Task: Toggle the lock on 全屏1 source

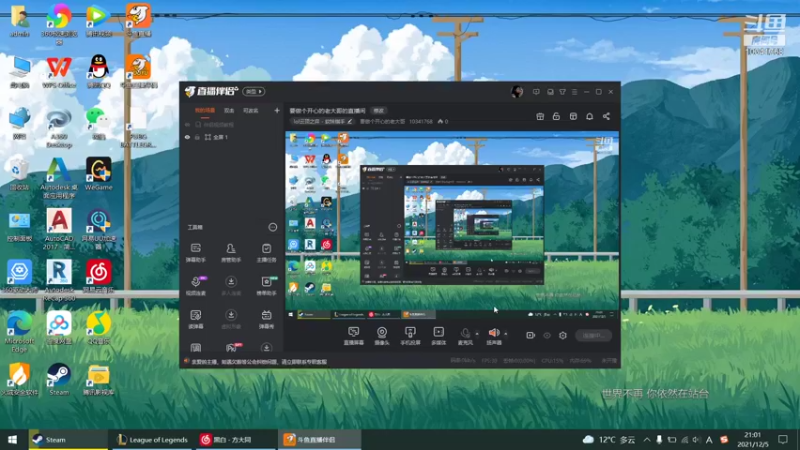Action: (197, 137)
